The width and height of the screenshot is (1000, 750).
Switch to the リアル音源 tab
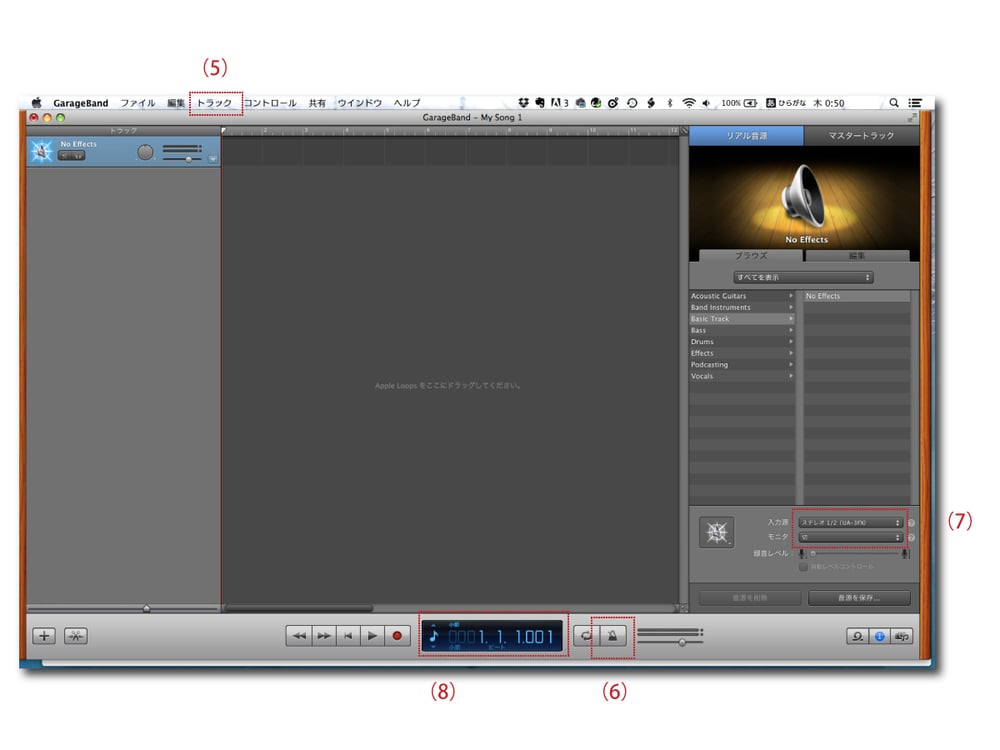tap(747, 136)
